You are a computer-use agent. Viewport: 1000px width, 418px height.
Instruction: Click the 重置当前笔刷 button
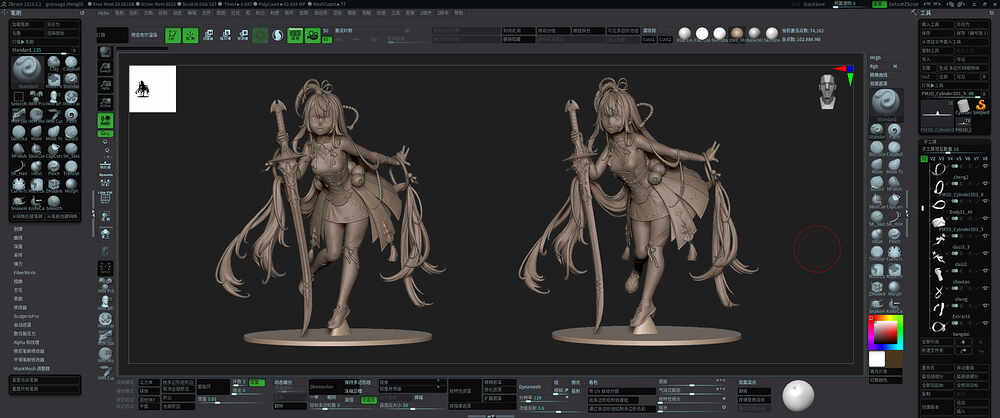click(x=45, y=379)
